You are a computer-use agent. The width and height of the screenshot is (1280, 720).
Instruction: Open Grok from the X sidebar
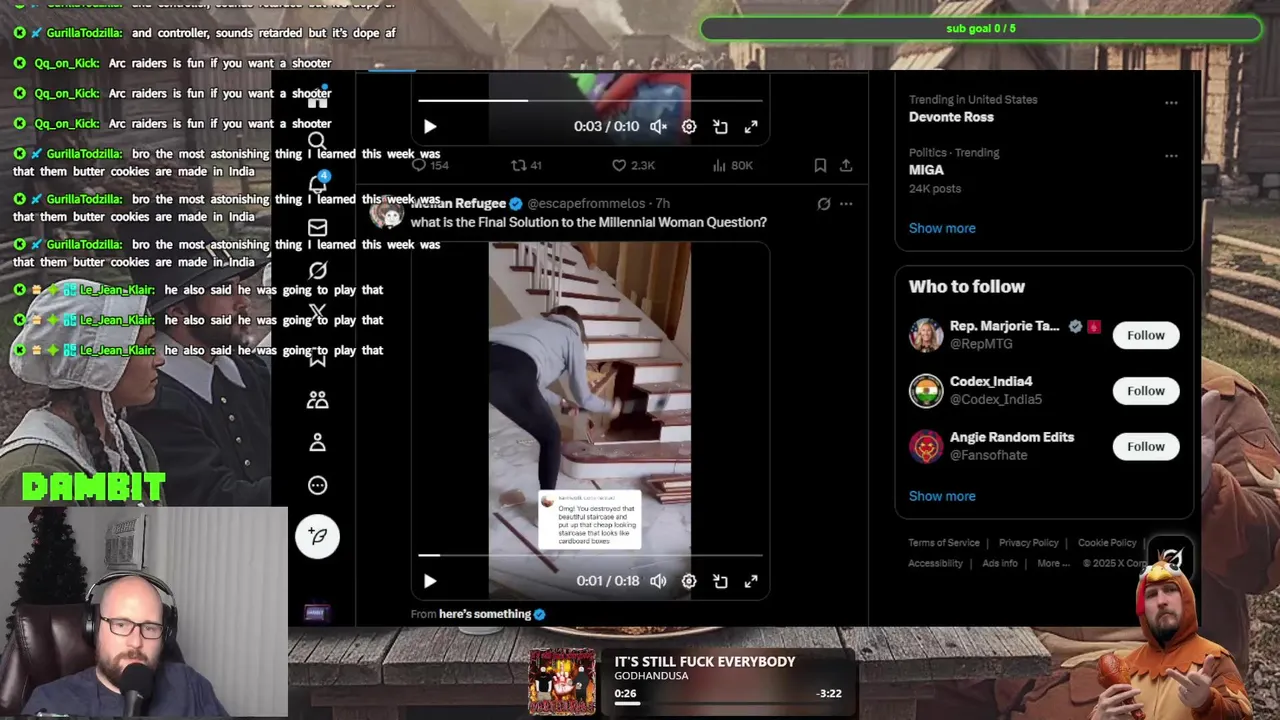317,270
